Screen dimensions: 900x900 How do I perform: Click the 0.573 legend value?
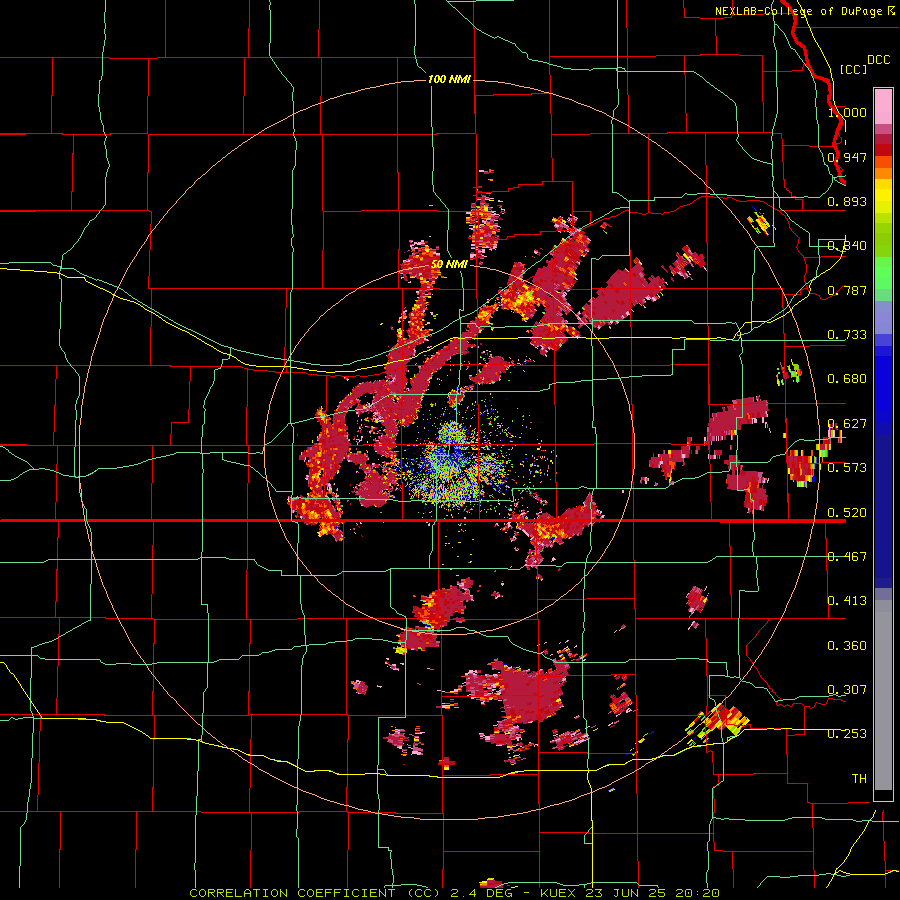pyautogui.click(x=847, y=468)
